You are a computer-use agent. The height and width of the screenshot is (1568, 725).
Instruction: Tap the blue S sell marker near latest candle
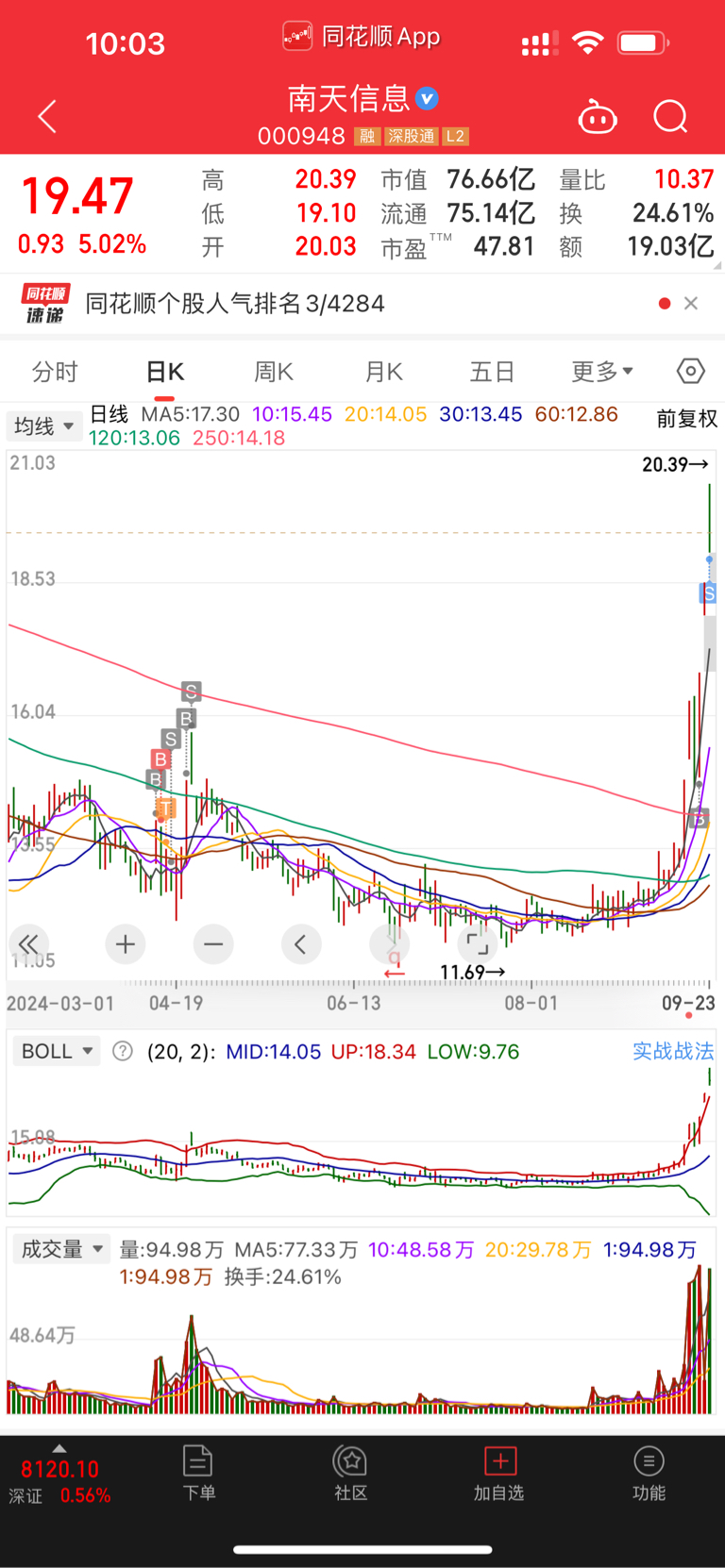coord(708,593)
